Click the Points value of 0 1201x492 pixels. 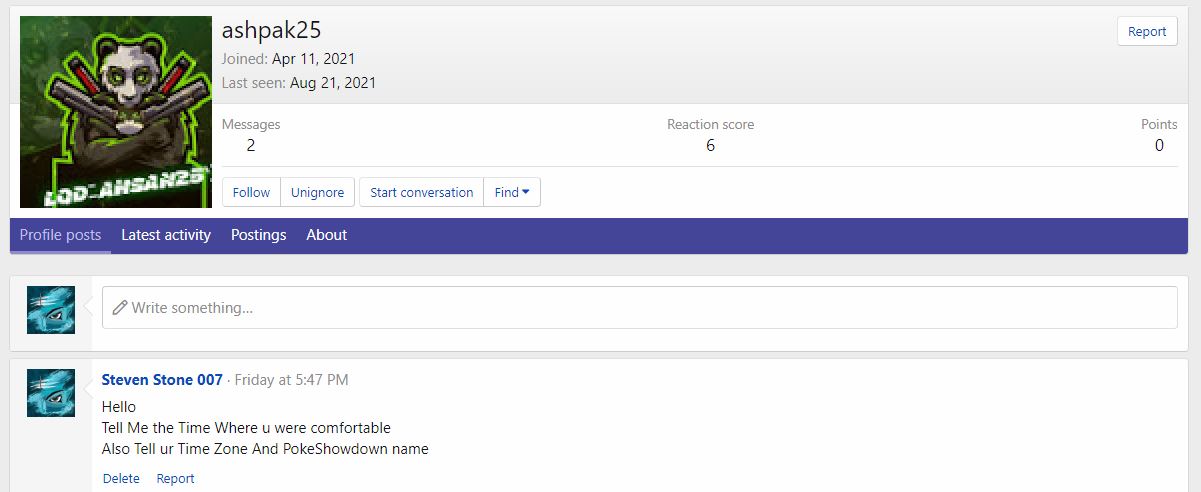point(1159,146)
